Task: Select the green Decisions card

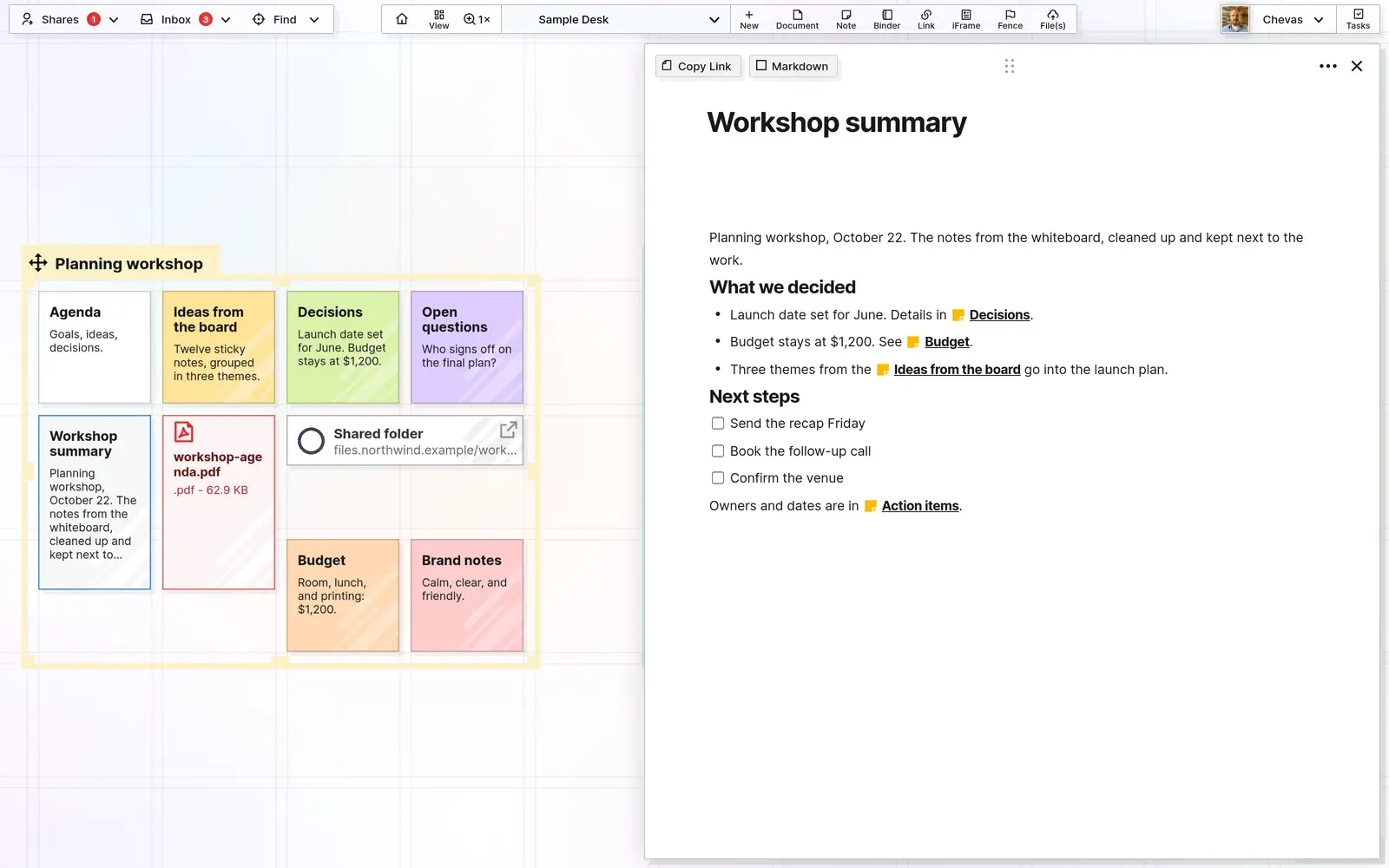Action: pos(343,347)
